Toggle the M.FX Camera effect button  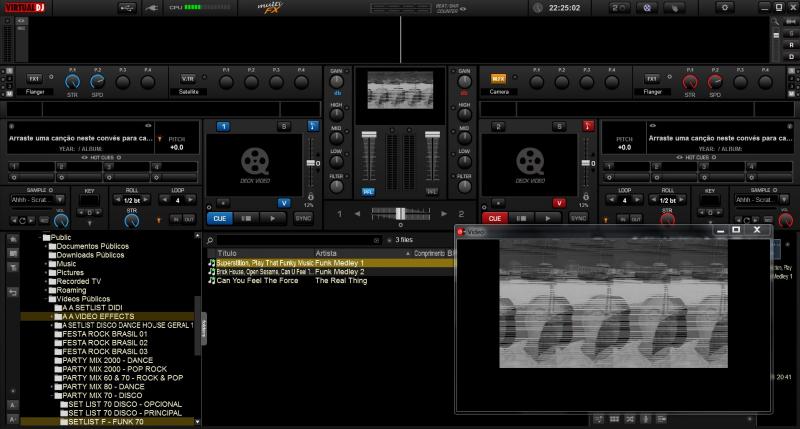[498, 79]
